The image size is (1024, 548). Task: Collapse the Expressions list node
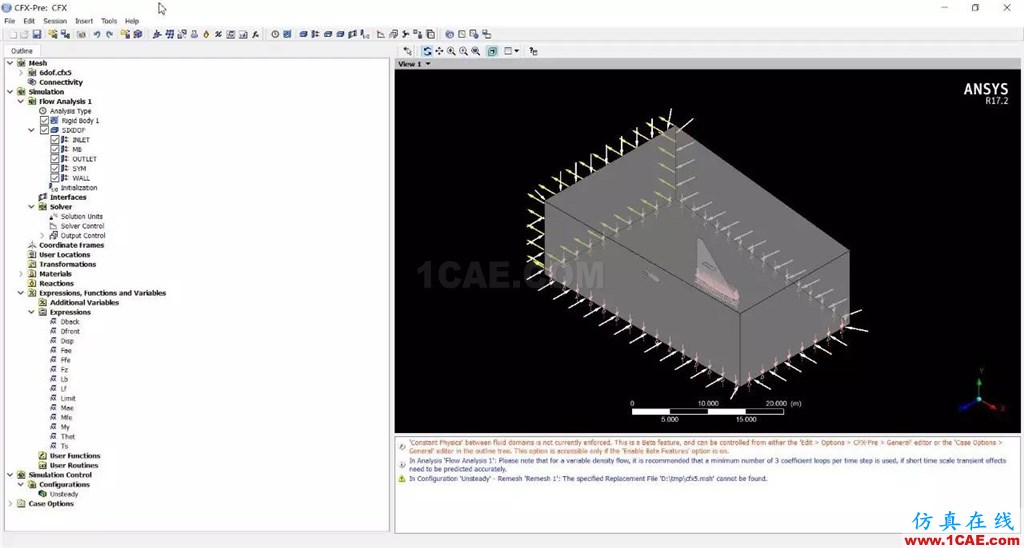point(31,312)
